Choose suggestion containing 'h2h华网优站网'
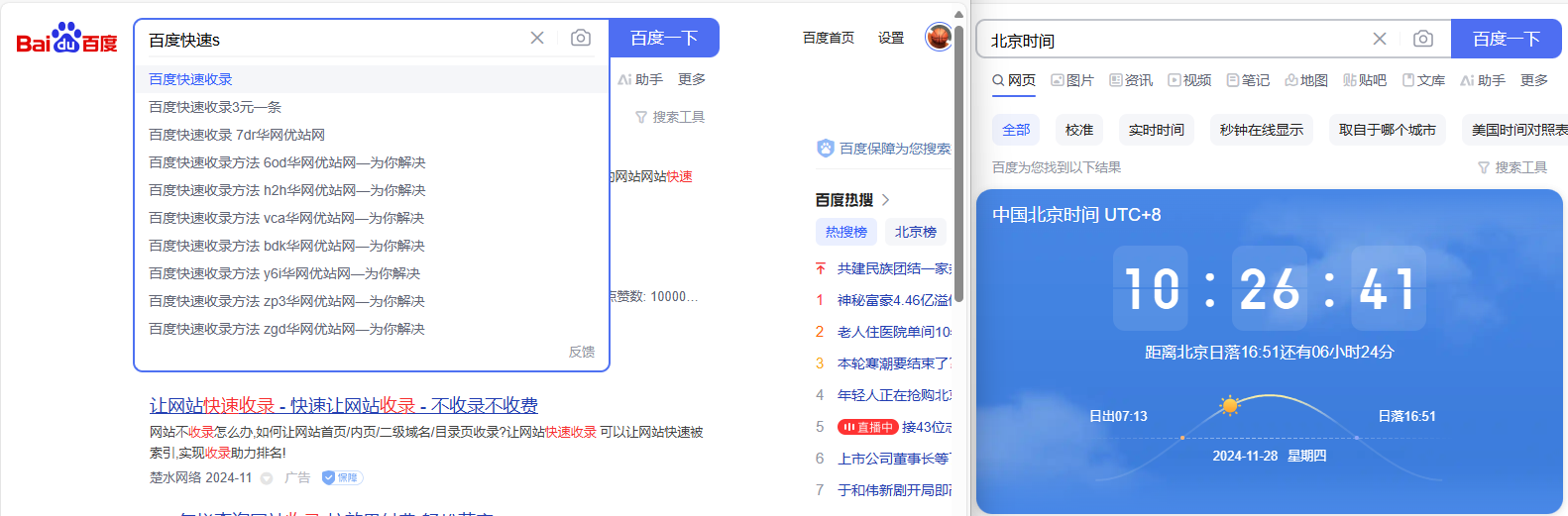 [x=372, y=190]
